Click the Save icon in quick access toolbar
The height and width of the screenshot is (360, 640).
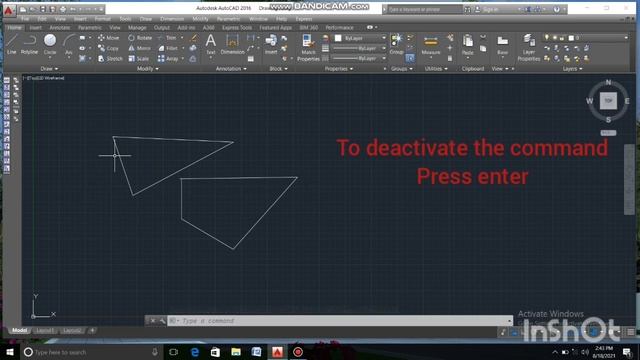point(43,9)
